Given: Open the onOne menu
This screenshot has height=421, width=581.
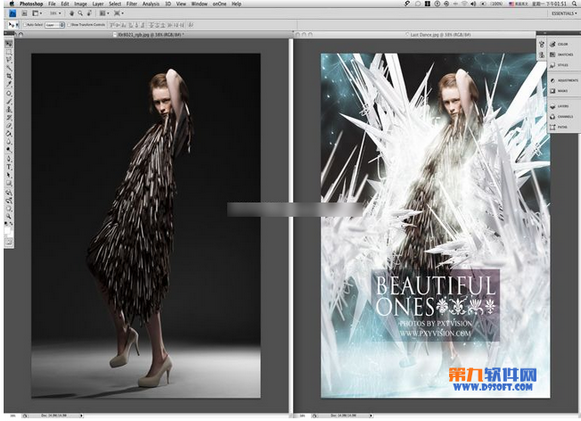Looking at the screenshot, I should point(219,4).
